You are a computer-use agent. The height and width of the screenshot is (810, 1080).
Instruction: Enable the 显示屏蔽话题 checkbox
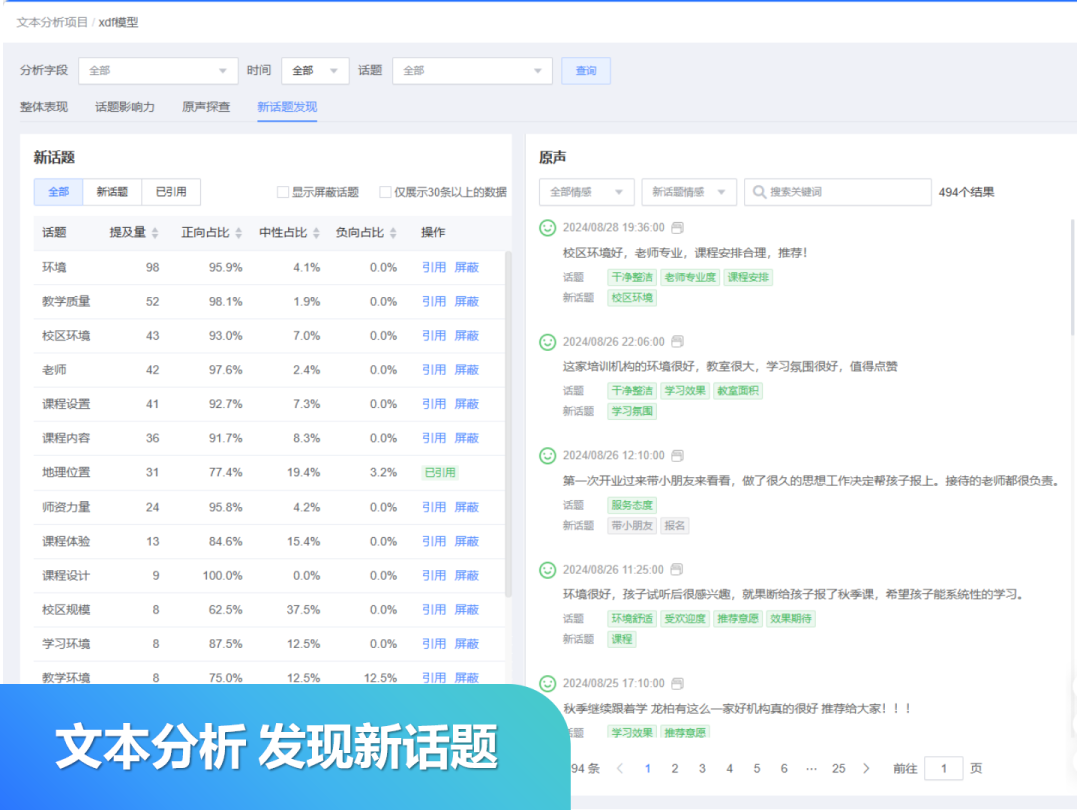pos(283,192)
